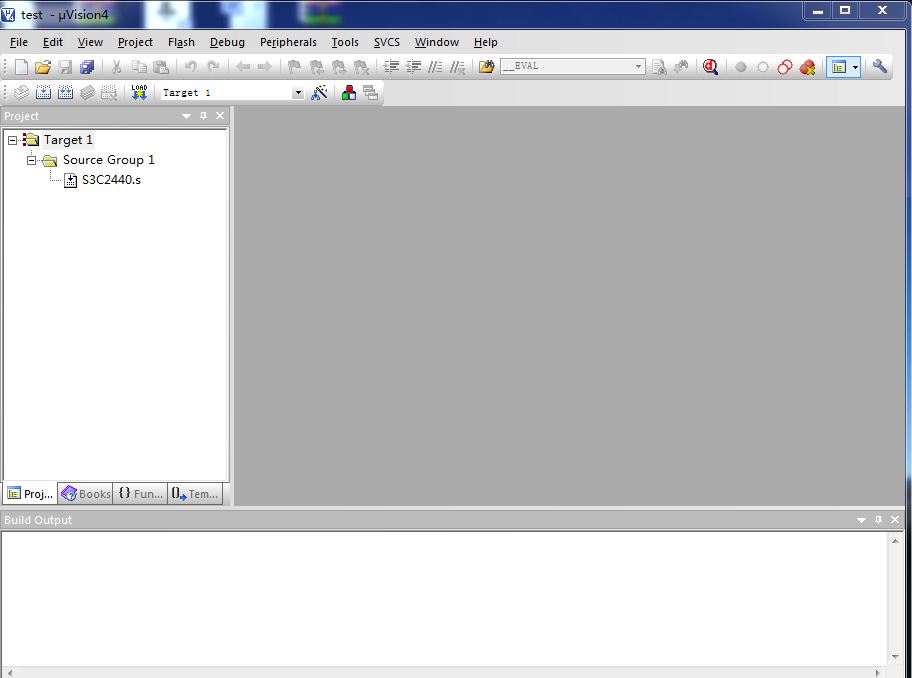
Task: Open File Extensions, Books and Environment icon
Action: (348, 92)
